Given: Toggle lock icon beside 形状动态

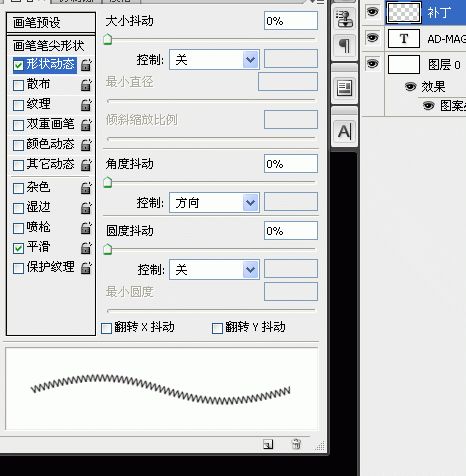Looking at the screenshot, I should click(86, 65).
